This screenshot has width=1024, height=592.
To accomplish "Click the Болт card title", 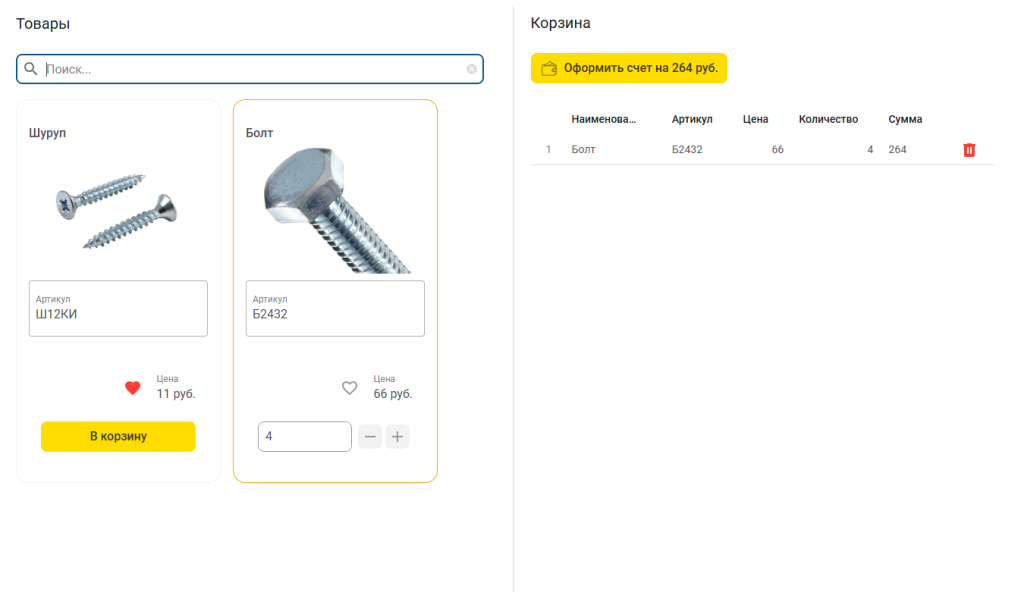I will [259, 133].
